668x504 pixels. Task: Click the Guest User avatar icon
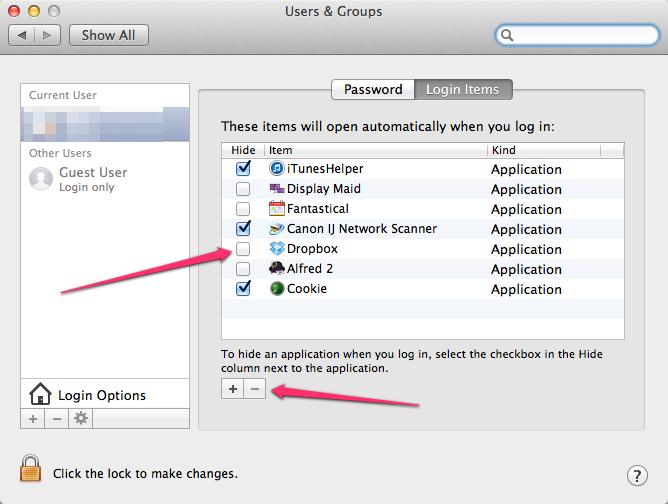click(x=41, y=179)
